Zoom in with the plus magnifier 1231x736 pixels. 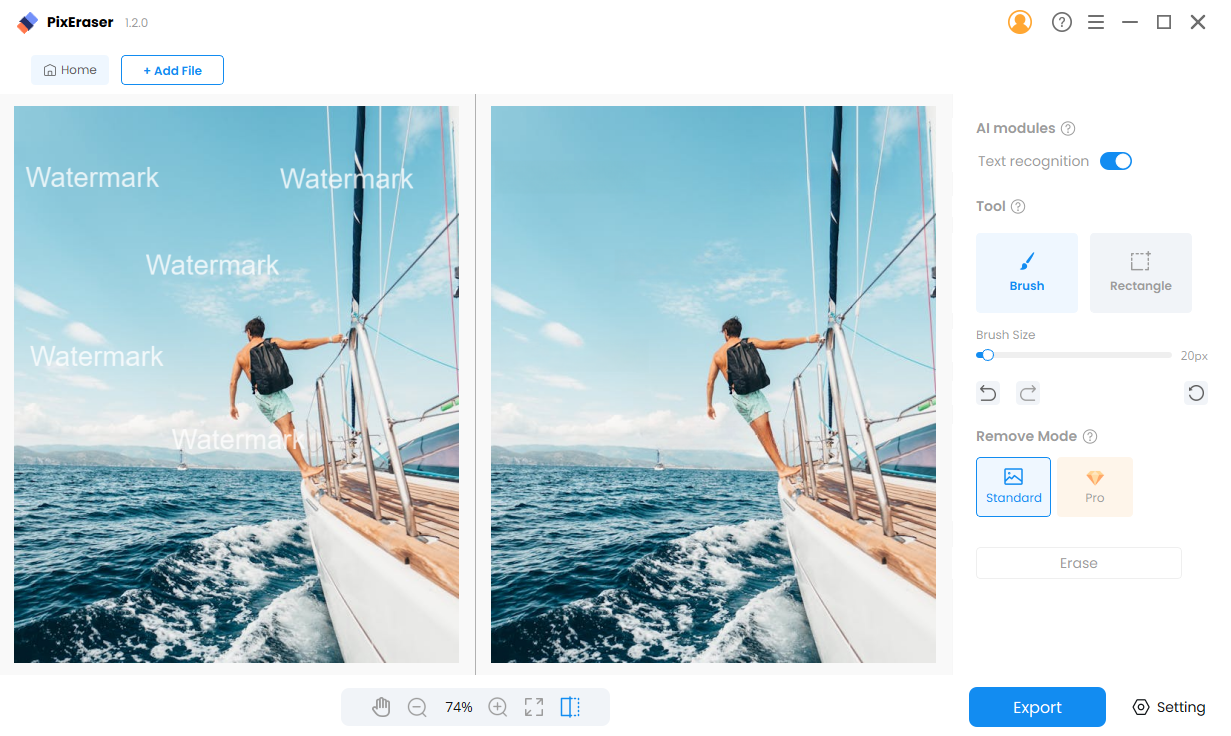point(498,707)
